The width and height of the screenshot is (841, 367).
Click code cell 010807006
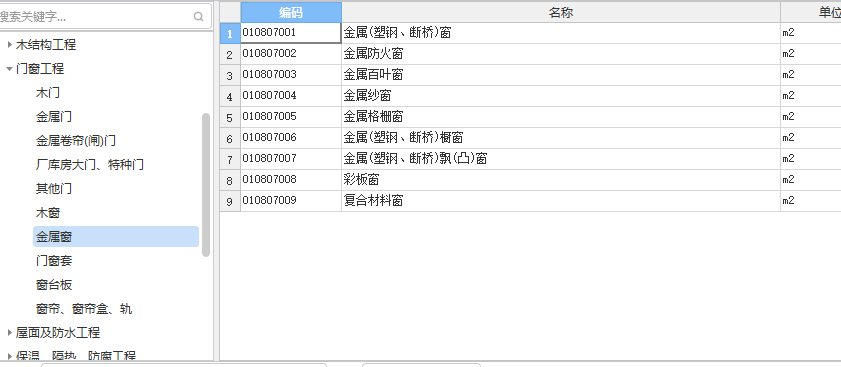291,138
